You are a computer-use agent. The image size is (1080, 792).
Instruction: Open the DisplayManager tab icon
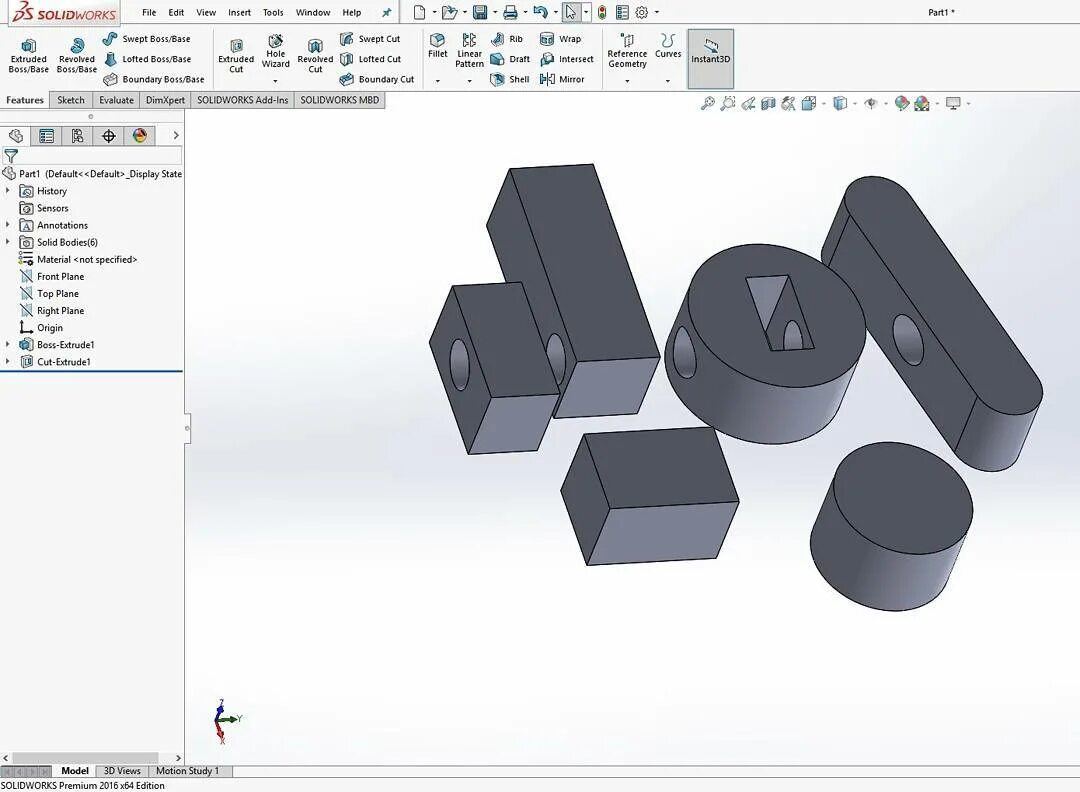point(140,136)
